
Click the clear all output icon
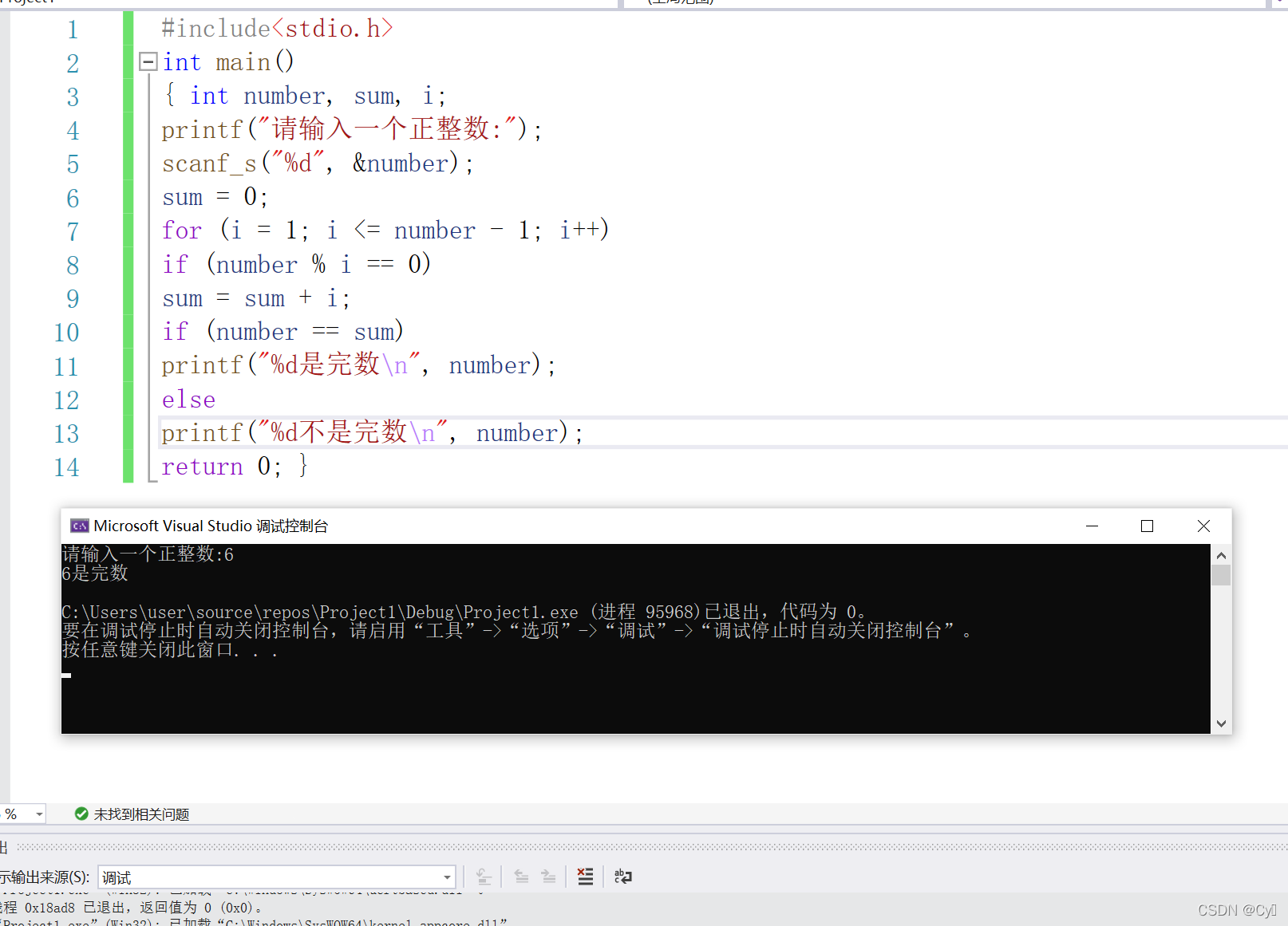[585, 877]
